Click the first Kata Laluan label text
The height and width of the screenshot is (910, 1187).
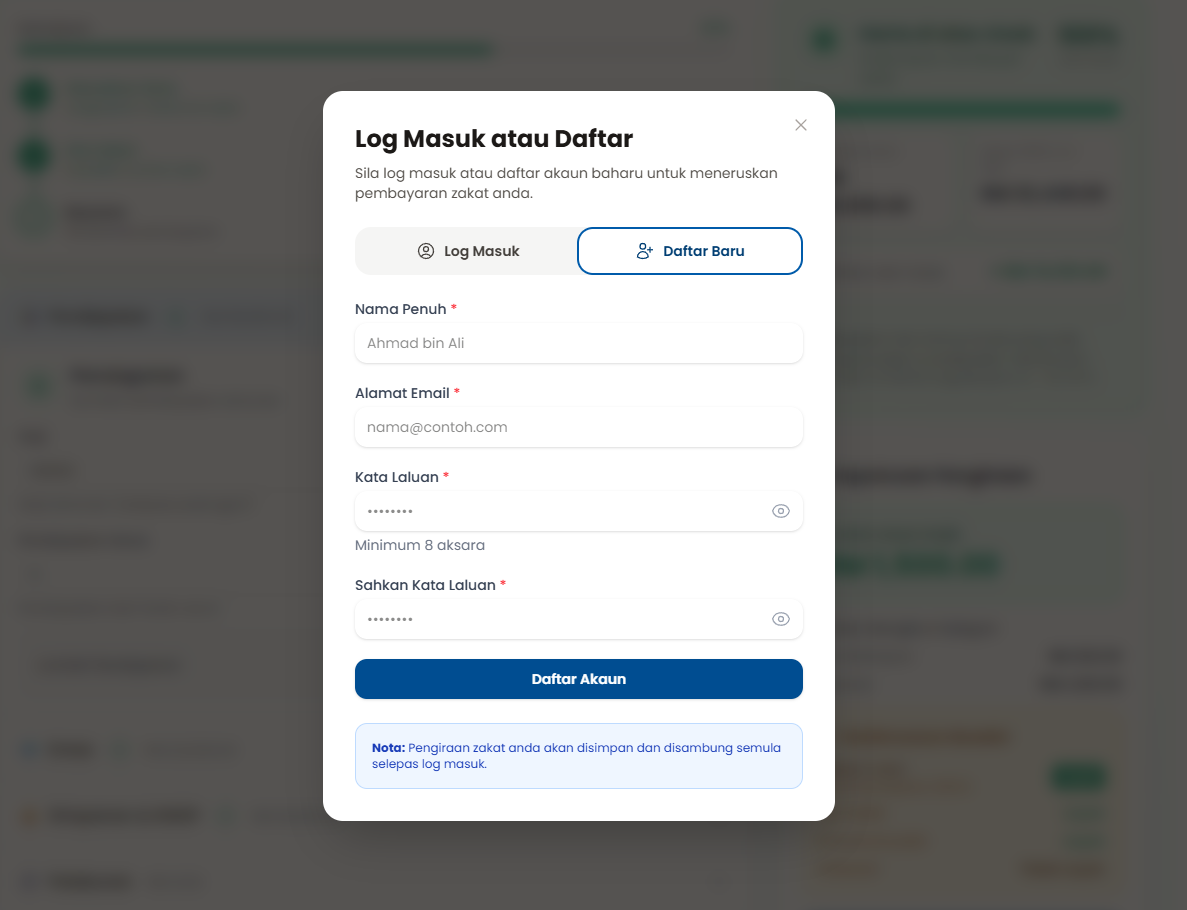(397, 477)
